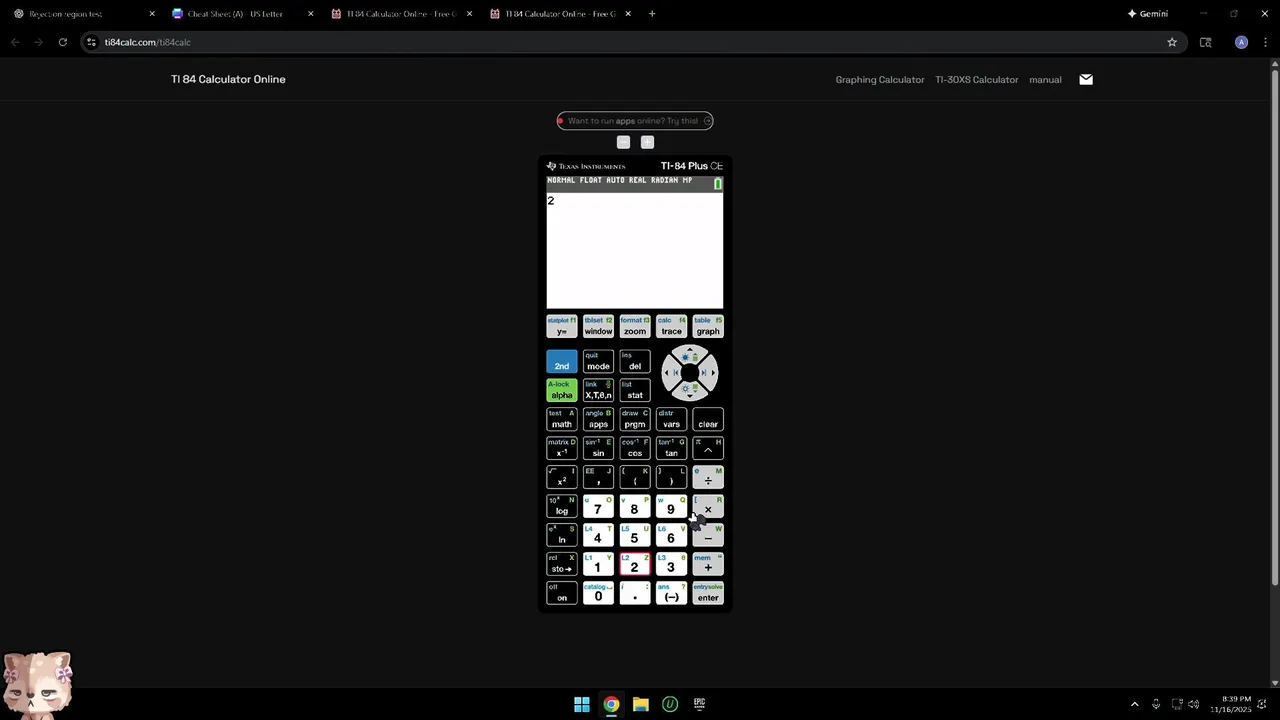
Task: Bookmark page with the star icon
Action: [1172, 42]
